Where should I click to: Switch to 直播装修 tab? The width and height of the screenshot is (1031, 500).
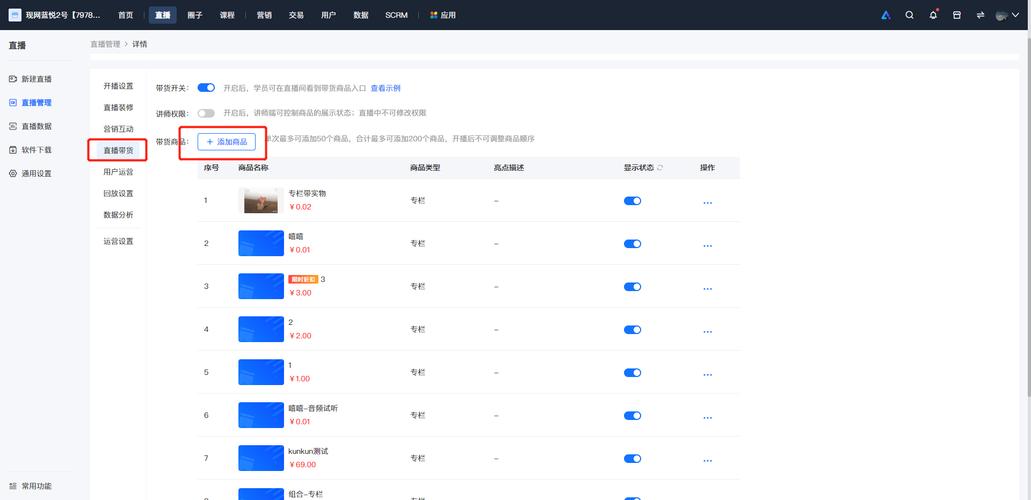(x=118, y=107)
